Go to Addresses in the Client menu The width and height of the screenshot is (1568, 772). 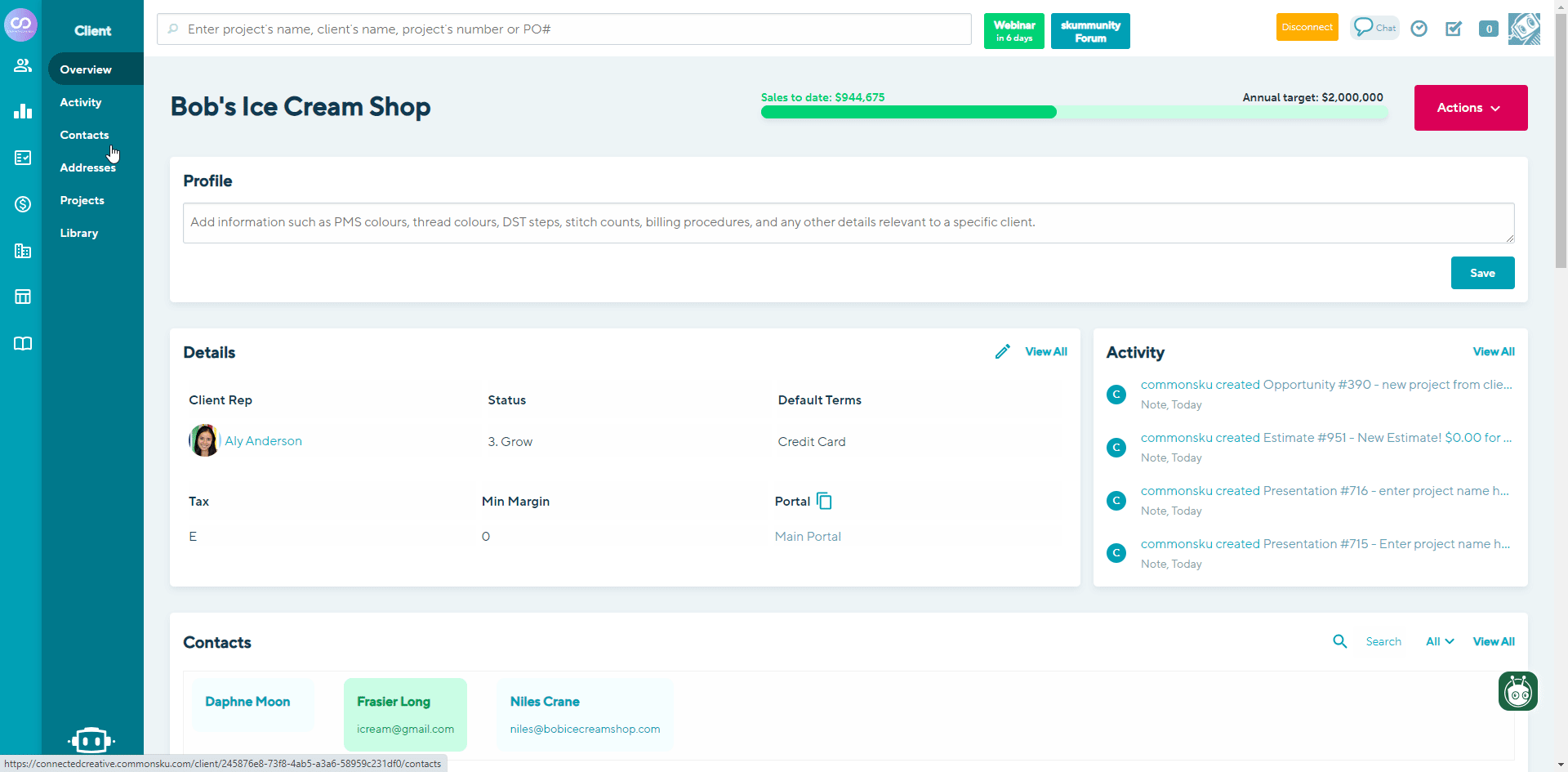click(x=87, y=167)
